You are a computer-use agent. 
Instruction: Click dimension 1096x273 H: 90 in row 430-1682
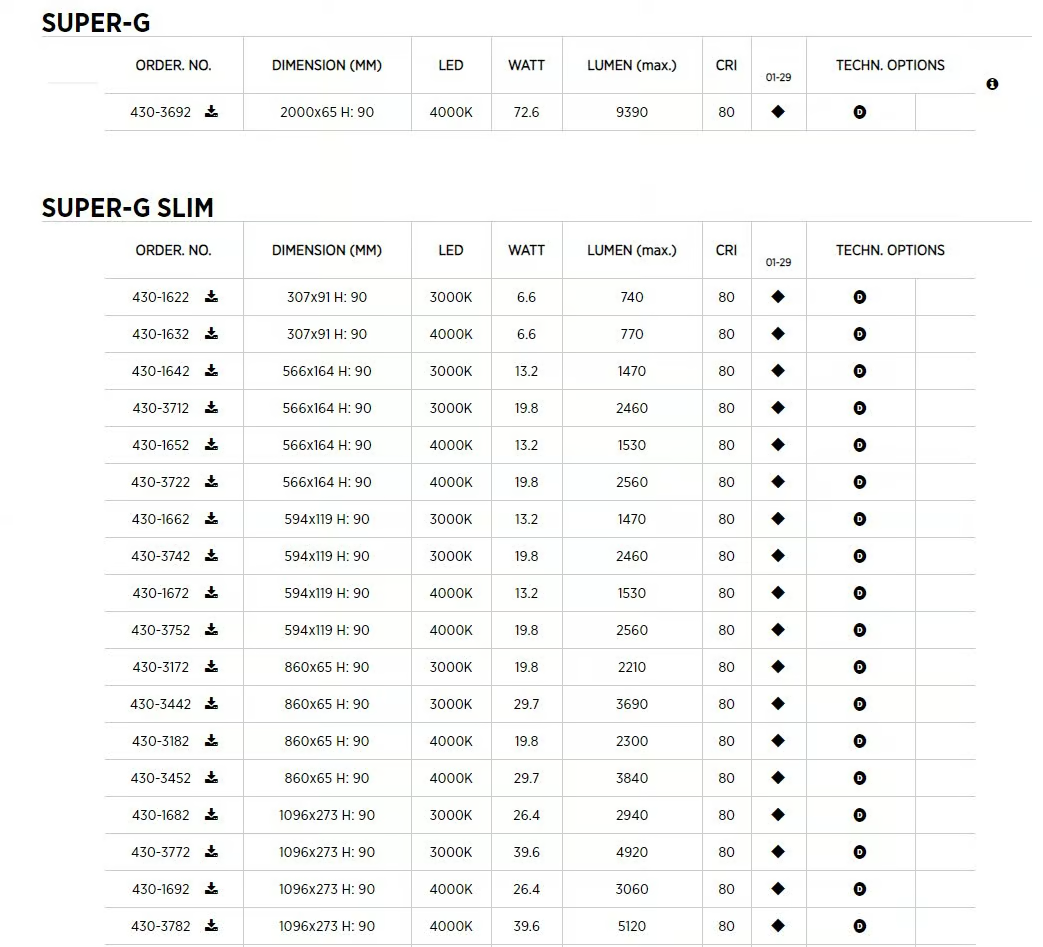[327, 815]
